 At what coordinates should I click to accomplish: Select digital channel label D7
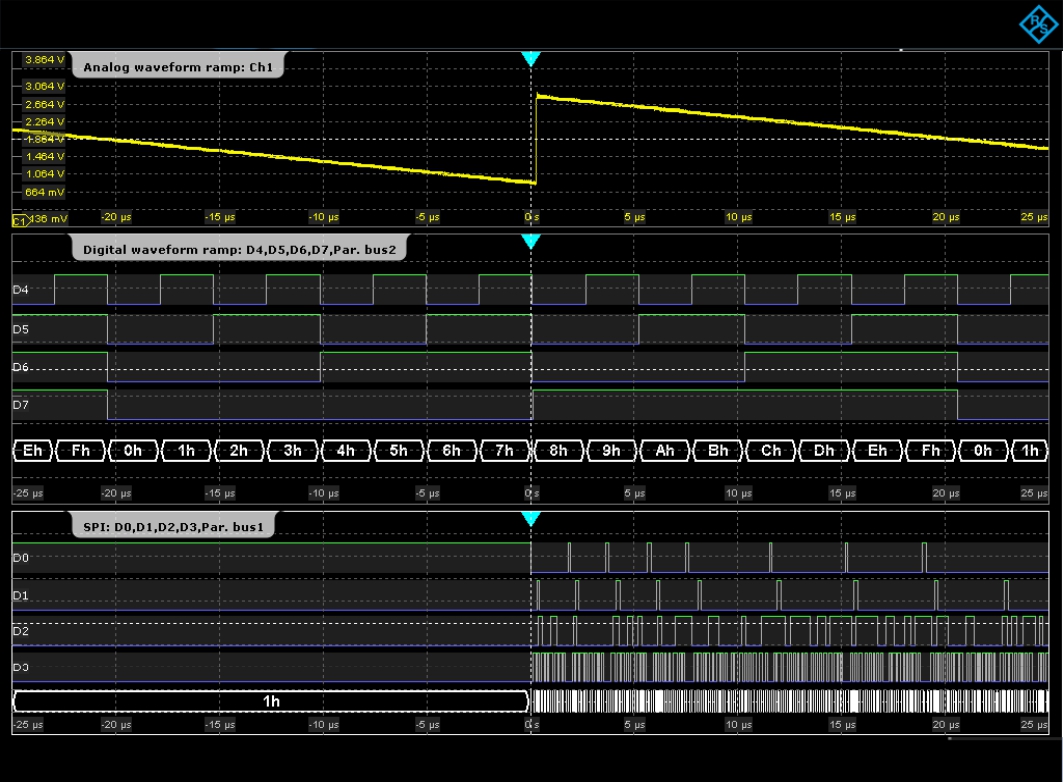point(20,405)
